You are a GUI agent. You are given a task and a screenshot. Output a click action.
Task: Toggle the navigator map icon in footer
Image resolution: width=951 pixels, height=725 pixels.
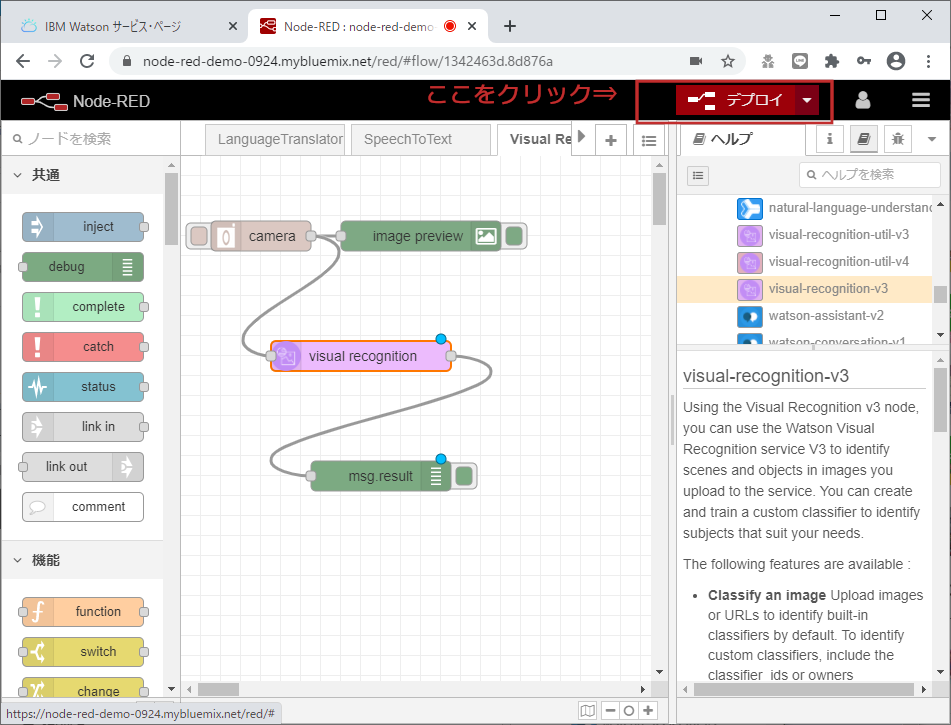[x=588, y=710]
